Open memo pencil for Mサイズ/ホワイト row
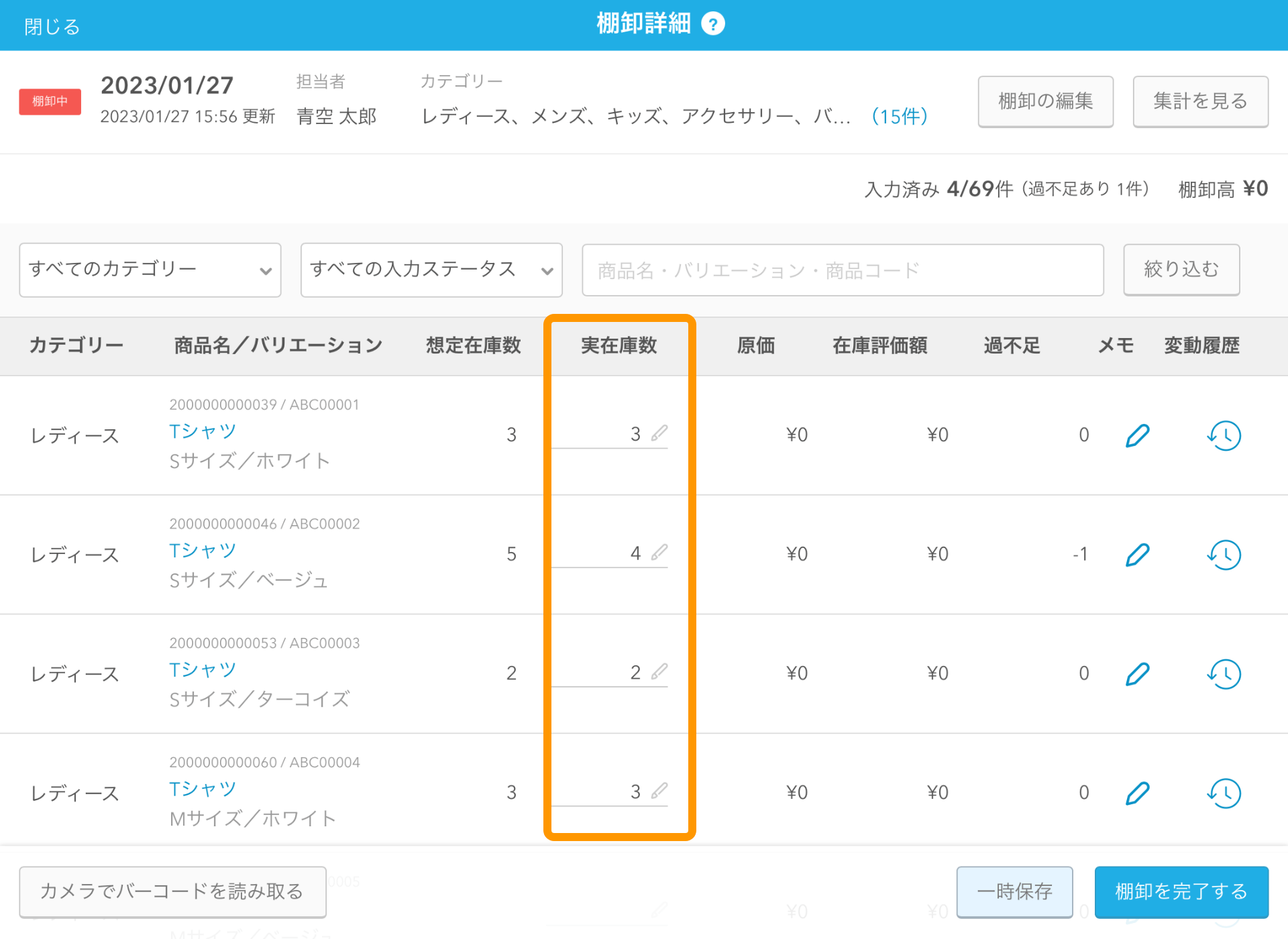The image size is (1288, 939). (x=1137, y=793)
